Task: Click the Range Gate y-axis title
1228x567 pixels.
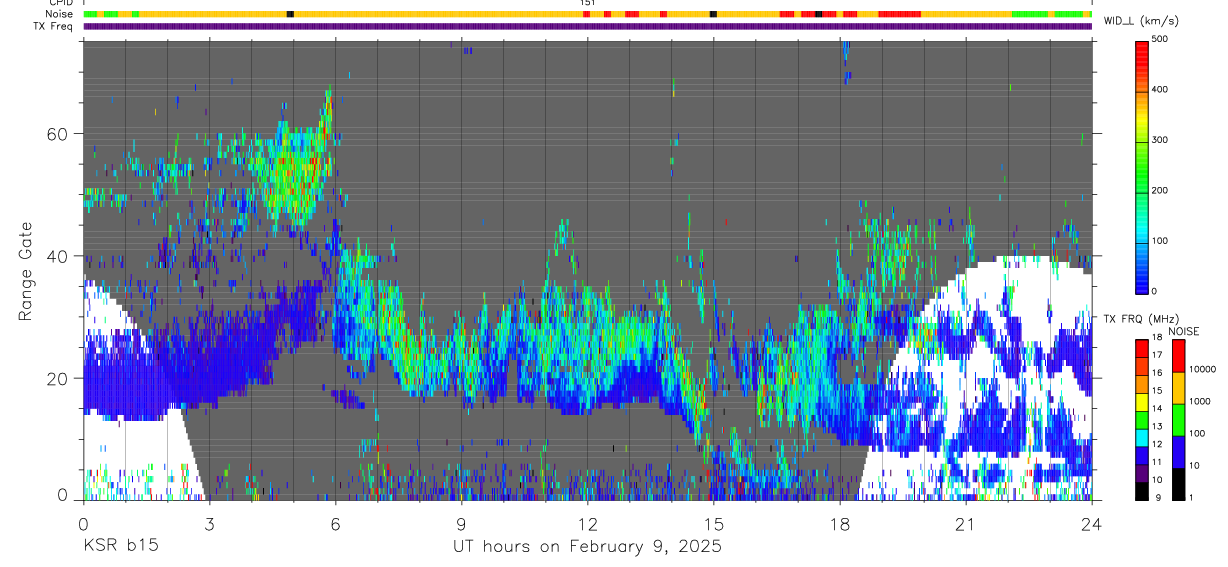Action: click(25, 272)
